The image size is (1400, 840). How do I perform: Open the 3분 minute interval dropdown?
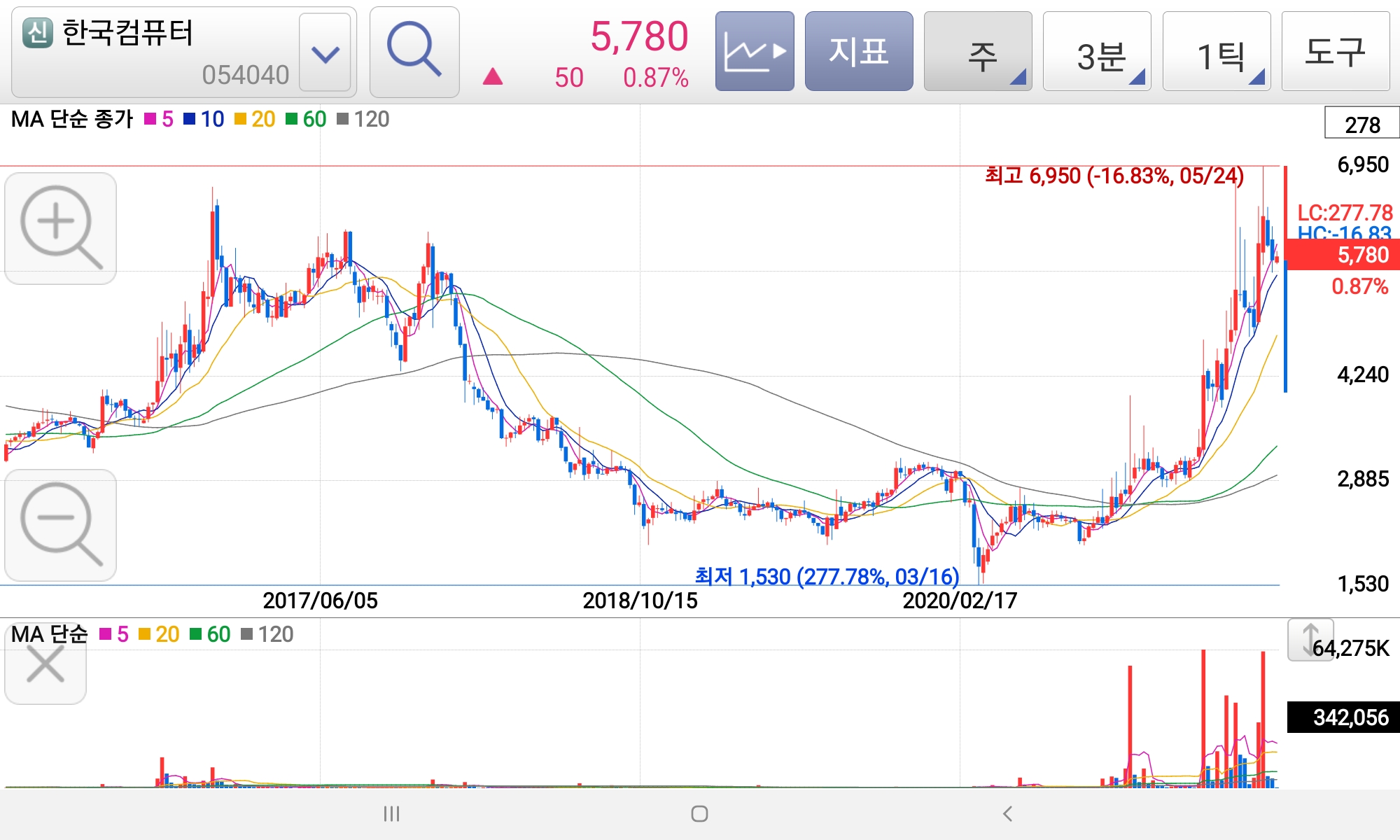[x=1097, y=52]
